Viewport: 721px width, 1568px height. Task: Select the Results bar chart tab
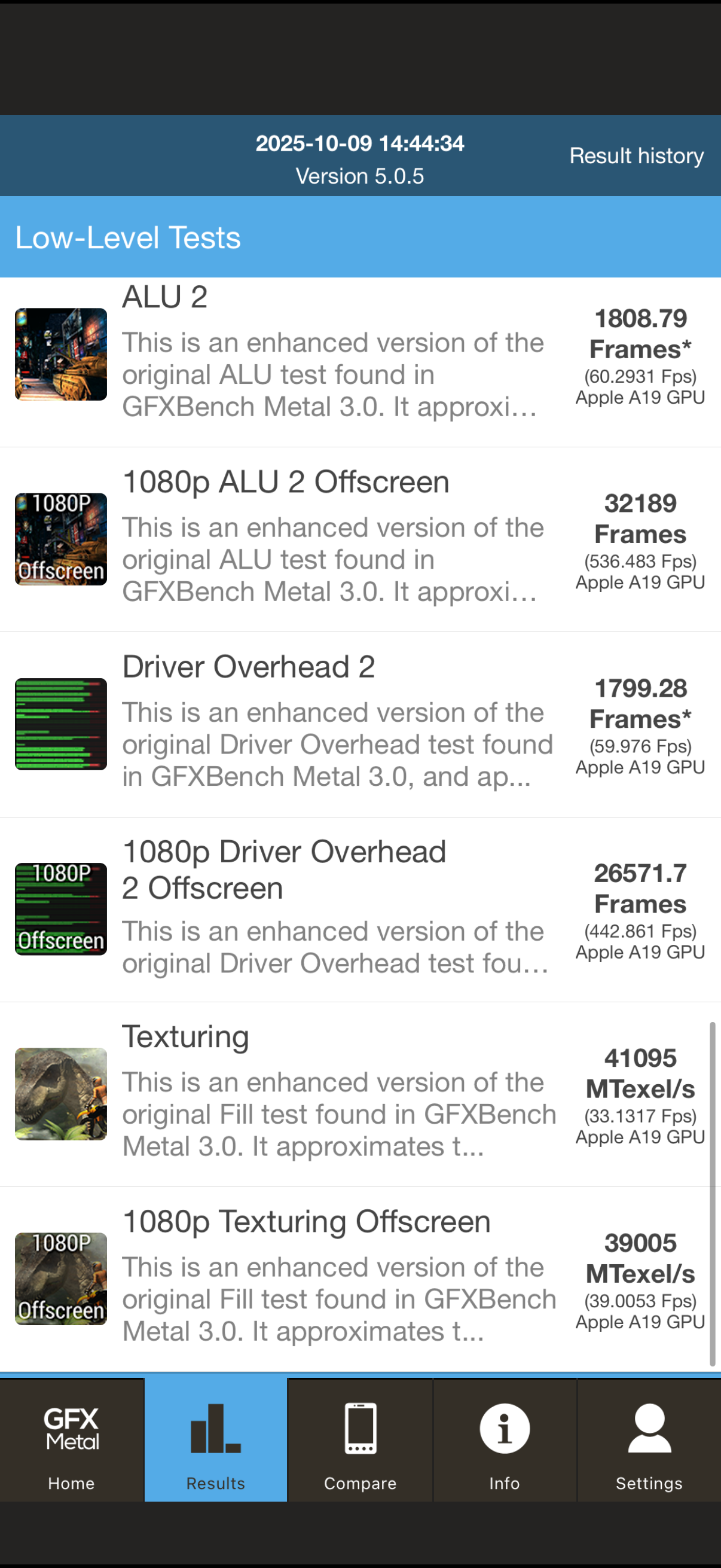point(216,1439)
